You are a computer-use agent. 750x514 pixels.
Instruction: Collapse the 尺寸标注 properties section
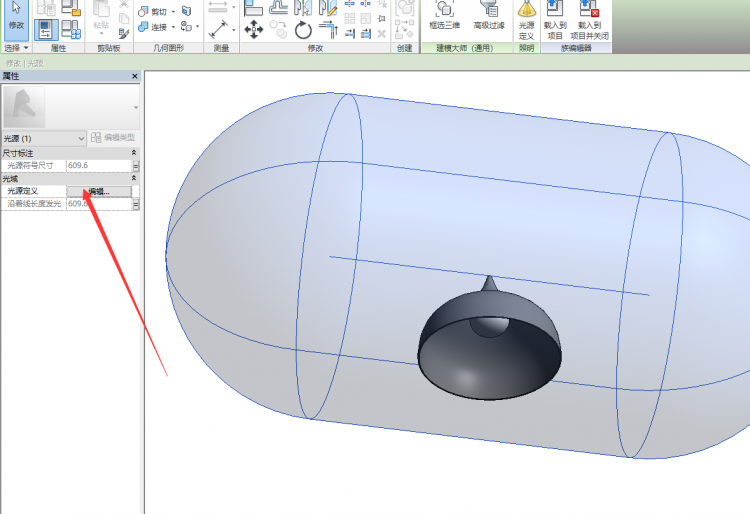tap(135, 153)
